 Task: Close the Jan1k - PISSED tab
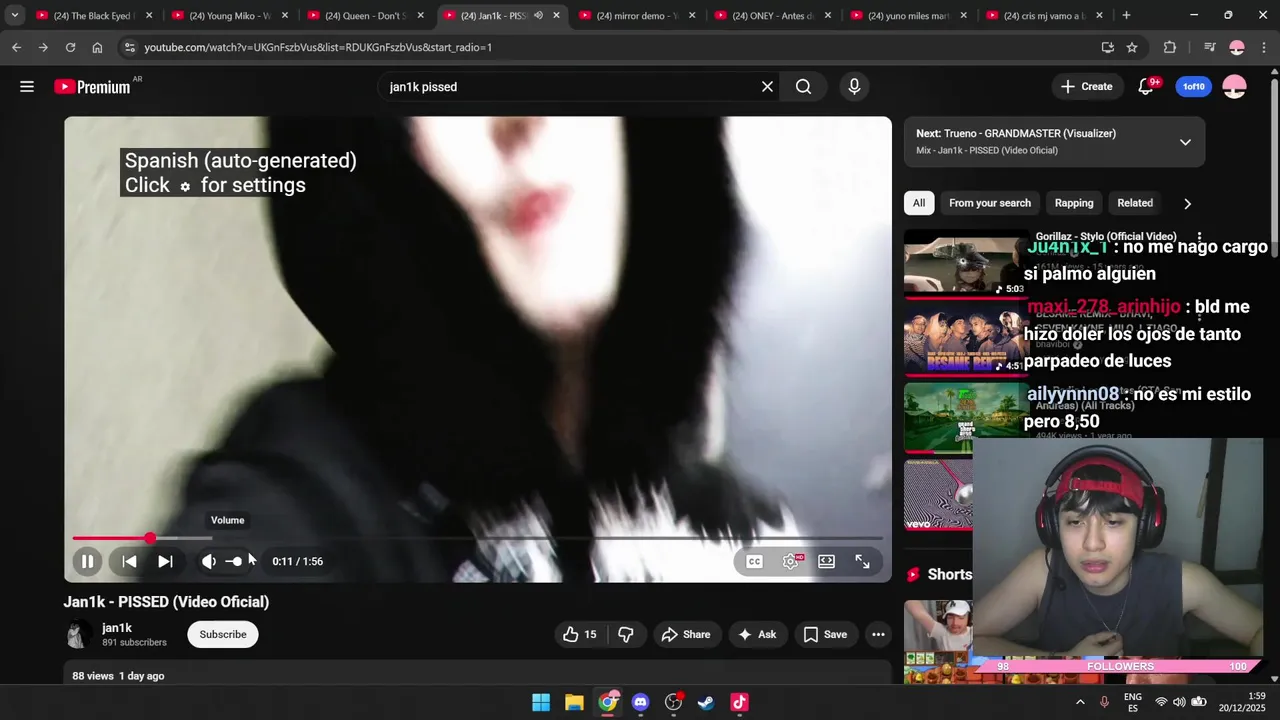[x=556, y=16]
